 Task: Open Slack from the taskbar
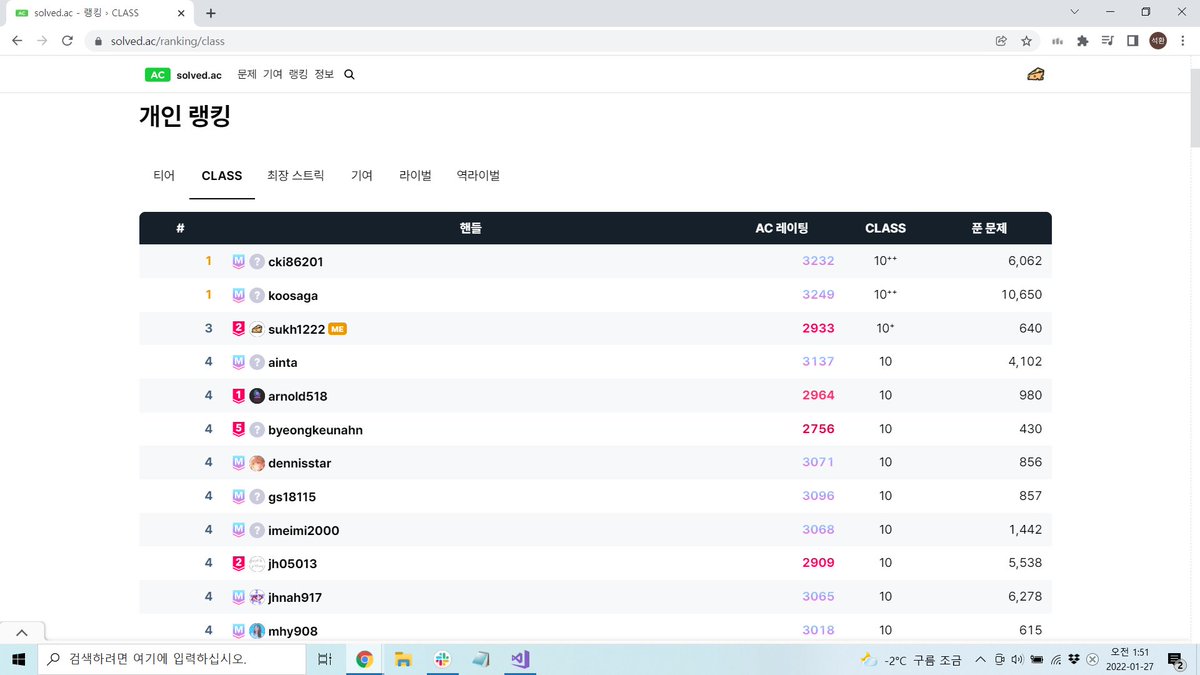click(441, 659)
